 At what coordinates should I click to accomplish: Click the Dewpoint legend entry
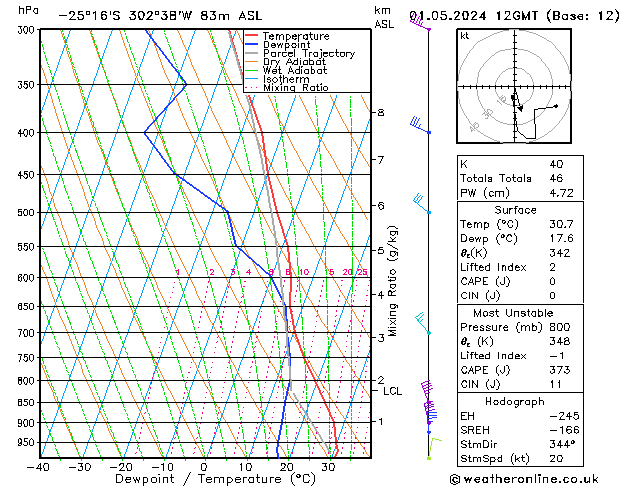click(x=278, y=45)
